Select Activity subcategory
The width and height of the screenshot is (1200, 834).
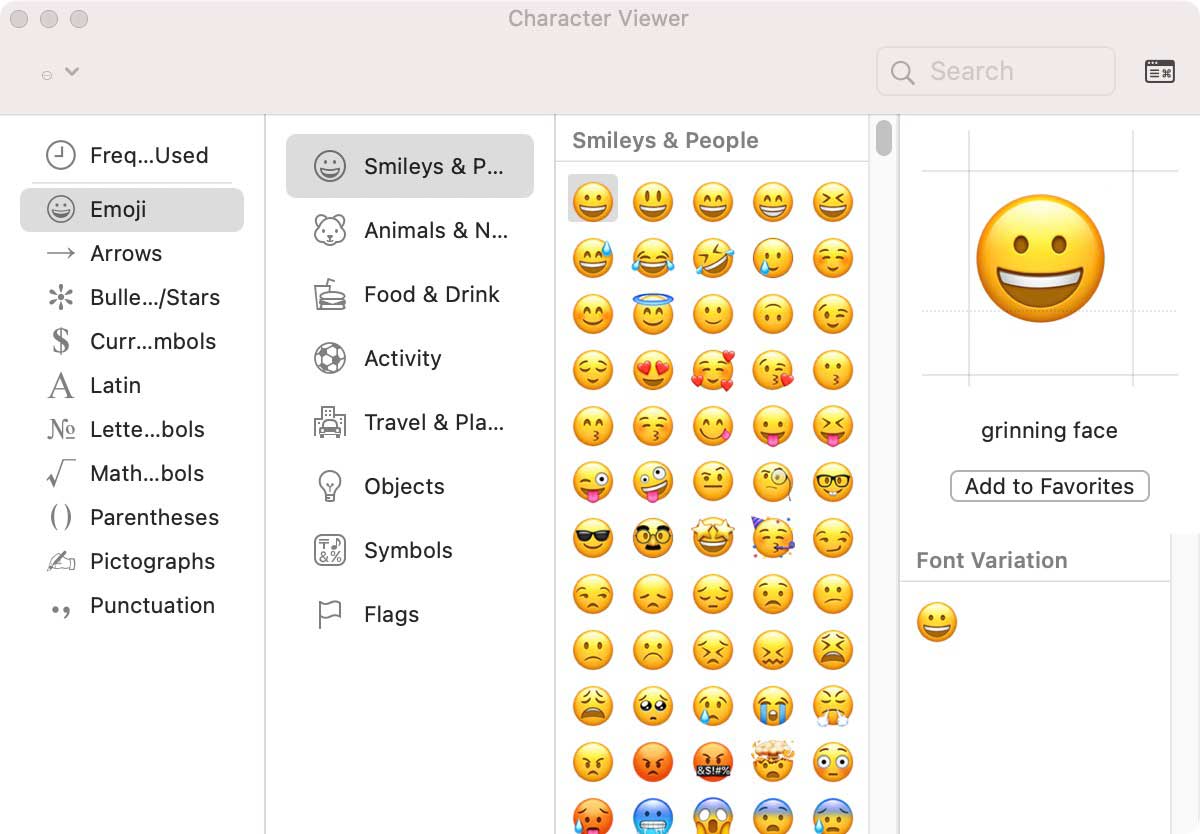pos(410,358)
